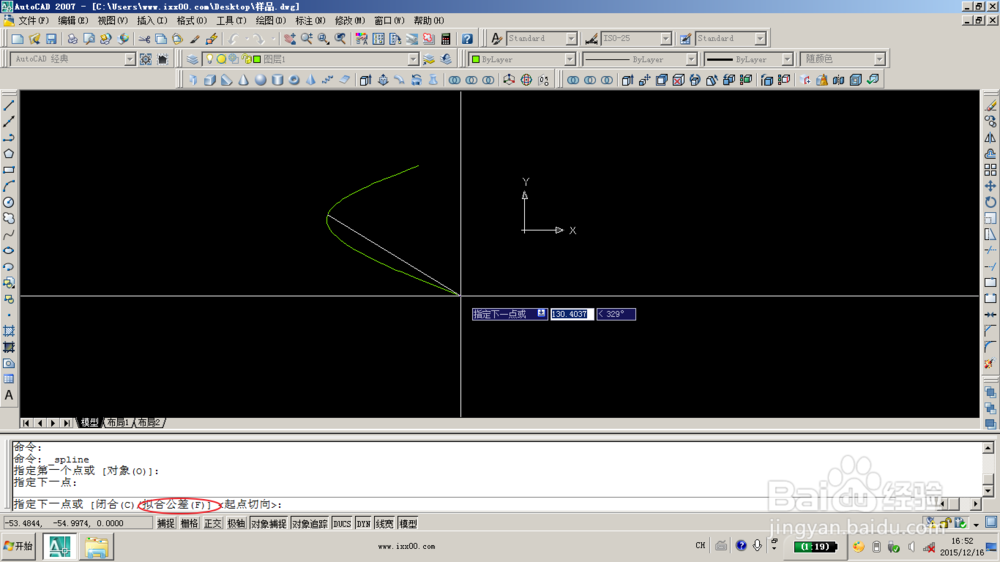This screenshot has height=562, width=1000.
Task: Click the Rotate tool in modify toolbar
Action: tap(990, 202)
